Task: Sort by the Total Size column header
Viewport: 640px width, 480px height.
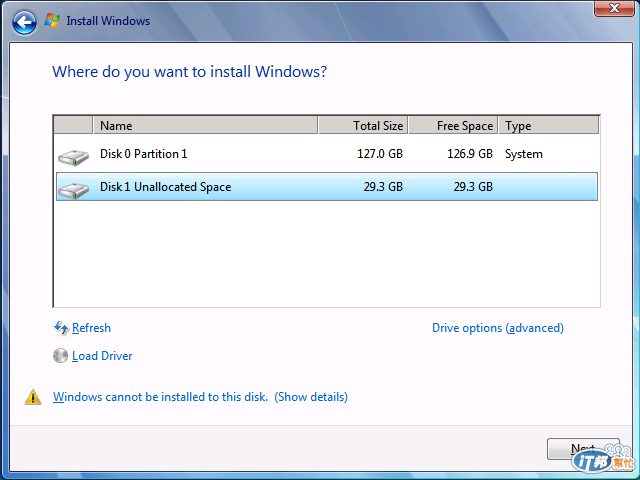Action: (x=362, y=125)
